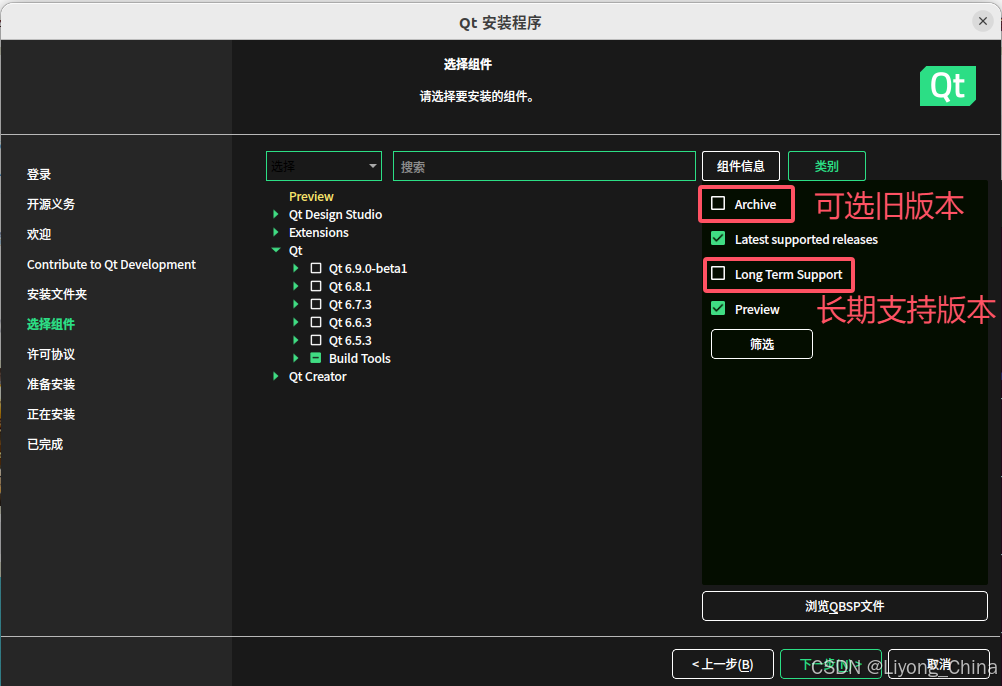This screenshot has width=1002, height=686.
Task: Select the Qt Design Studio row label
Action: (335, 214)
